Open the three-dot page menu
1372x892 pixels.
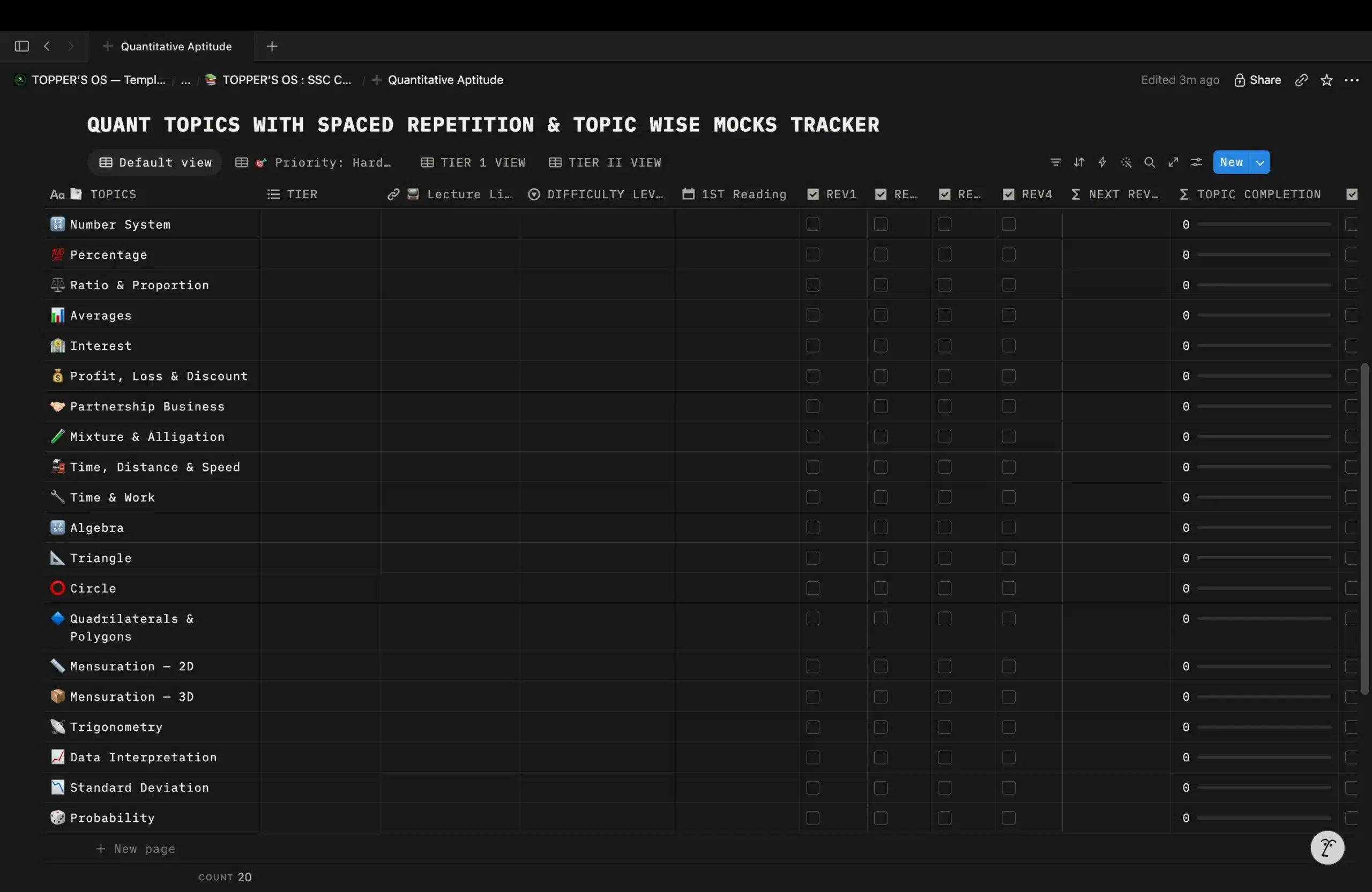(x=1351, y=80)
